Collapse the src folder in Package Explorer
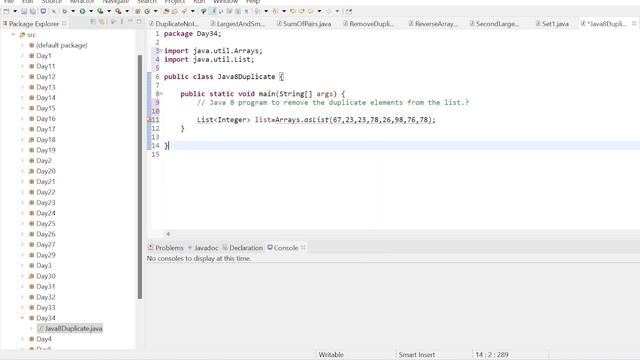640x360 pixels. [x=13, y=35]
